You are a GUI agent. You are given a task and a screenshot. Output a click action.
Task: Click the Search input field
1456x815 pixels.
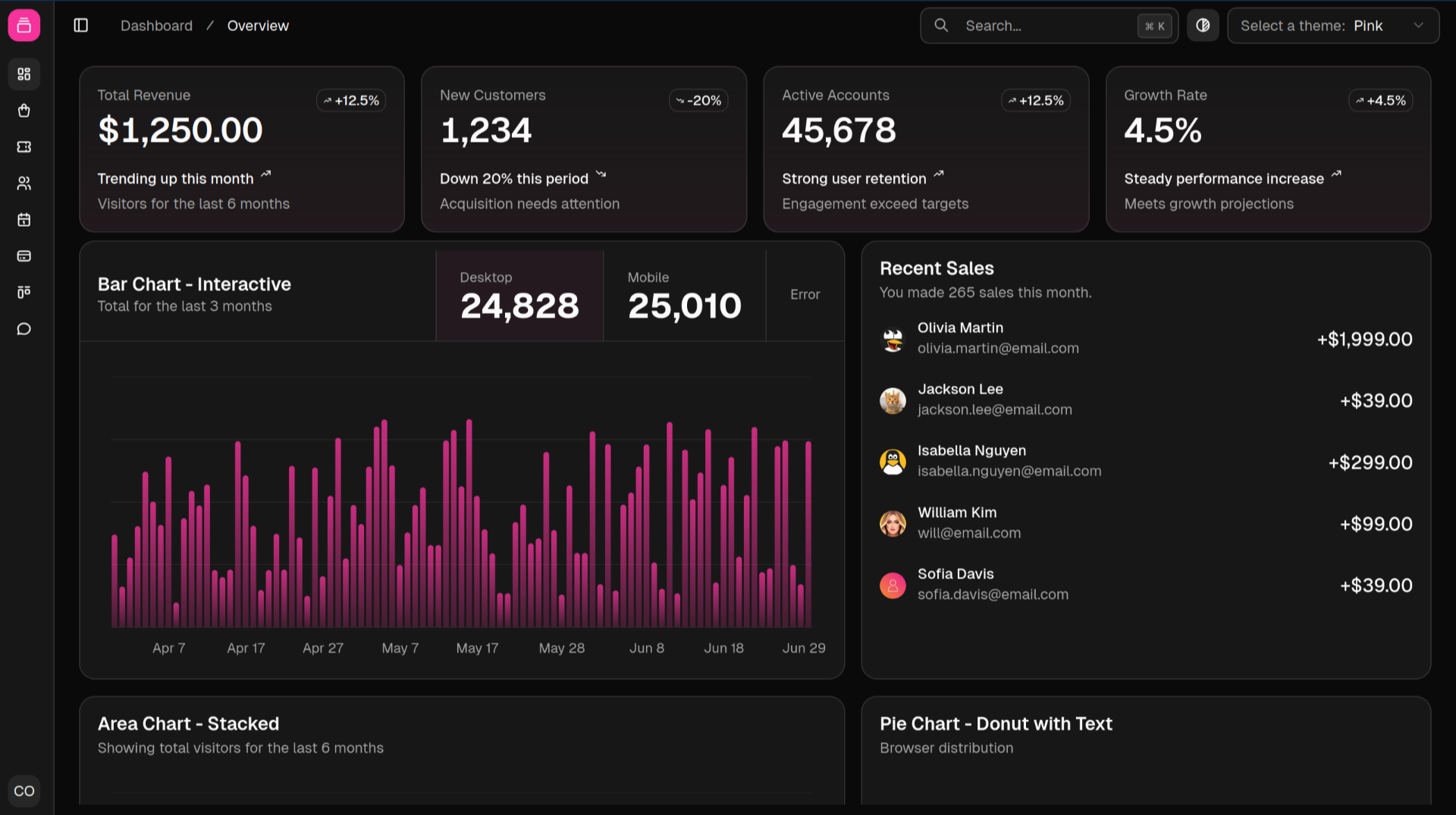tap(1048, 26)
